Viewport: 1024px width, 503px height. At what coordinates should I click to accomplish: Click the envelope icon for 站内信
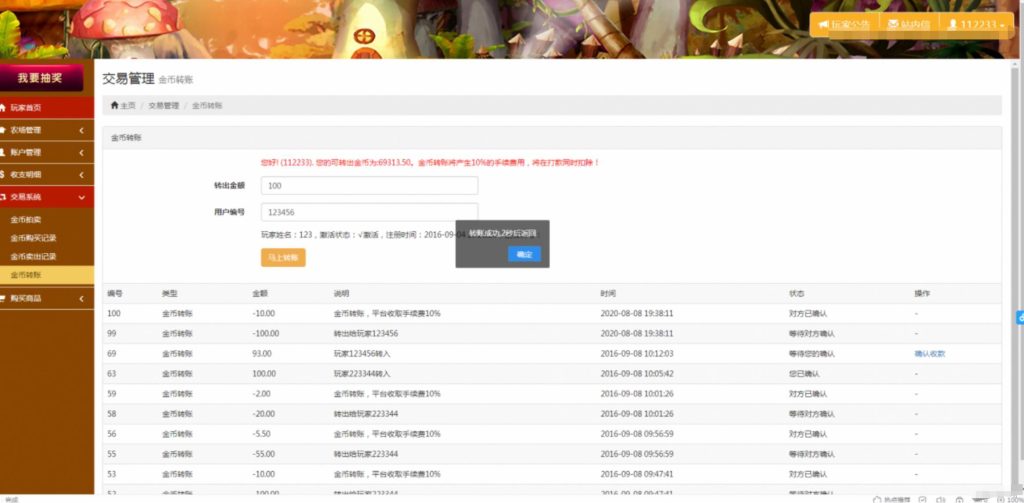click(893, 24)
